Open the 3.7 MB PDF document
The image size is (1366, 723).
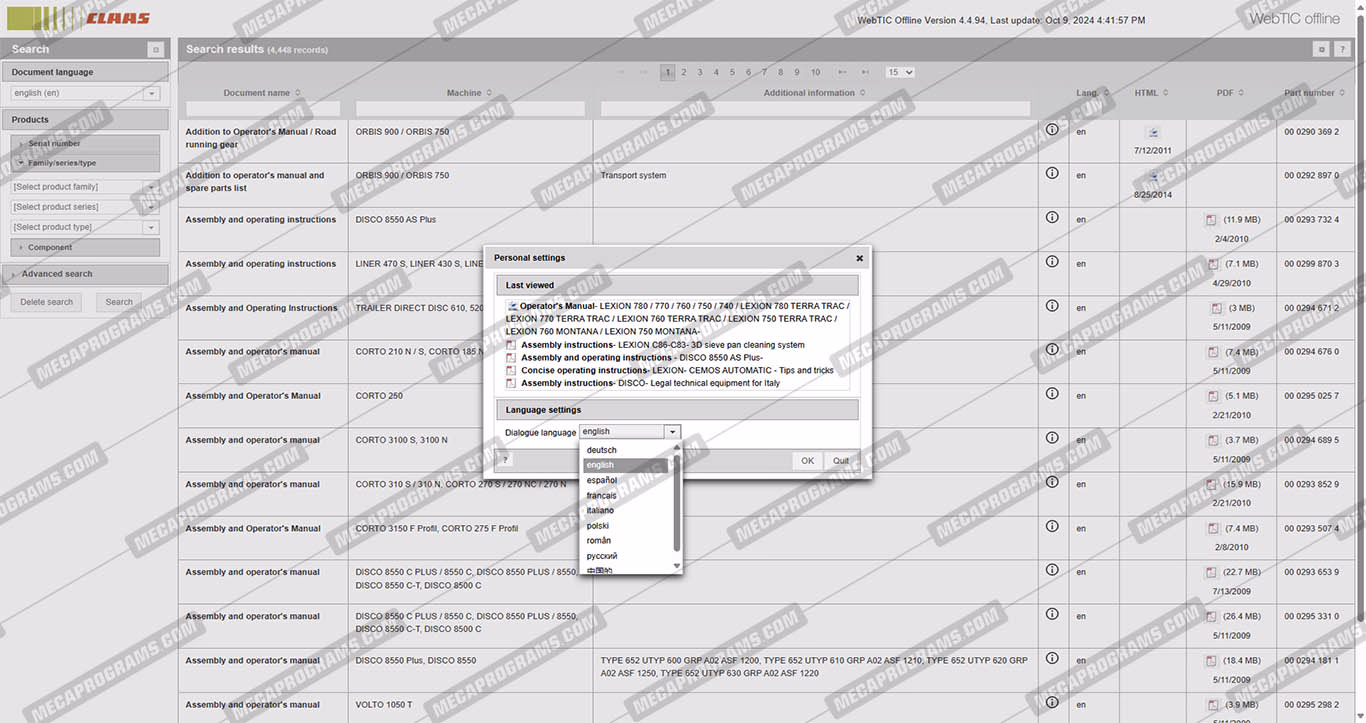[1213, 440]
